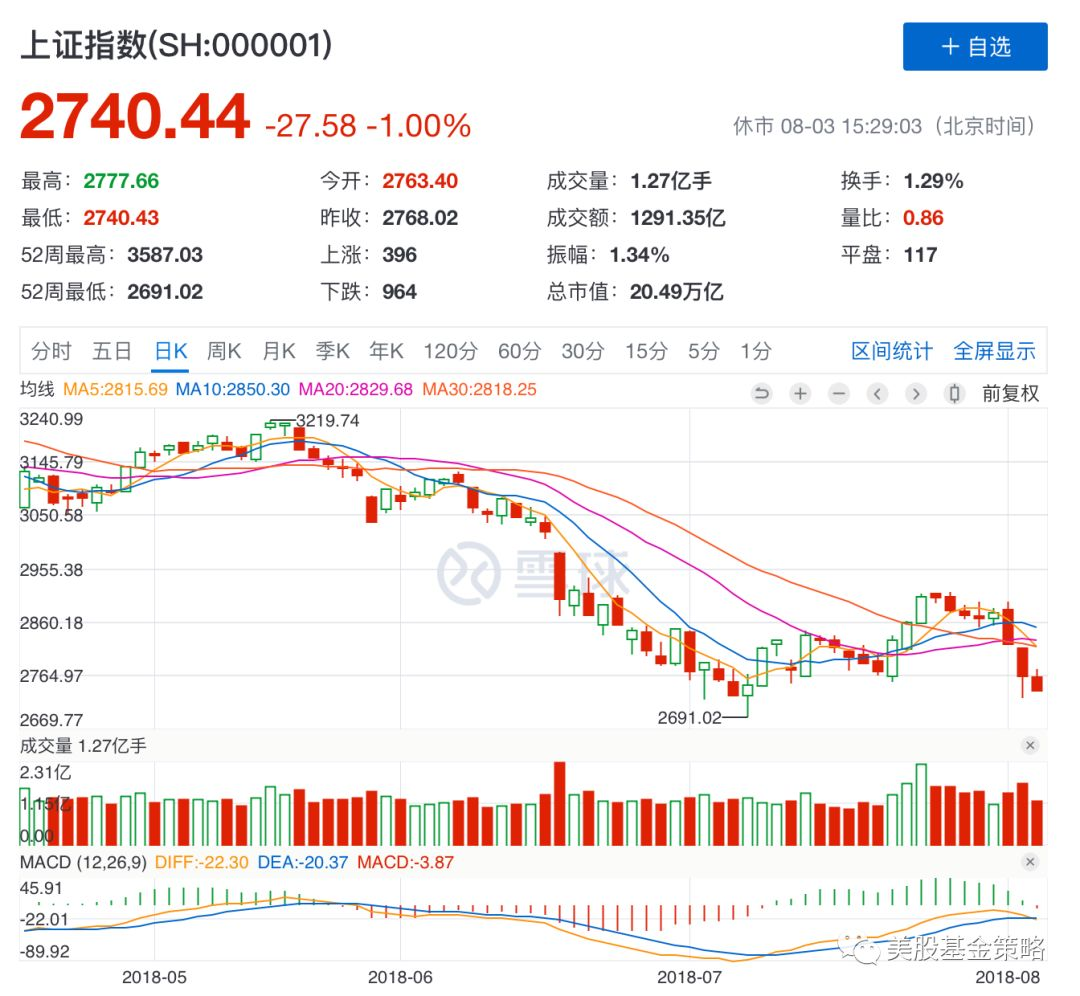This screenshot has height=996, width=1080.
Task: Click the 成交额 value 1291.35亿
Action: pos(678,218)
